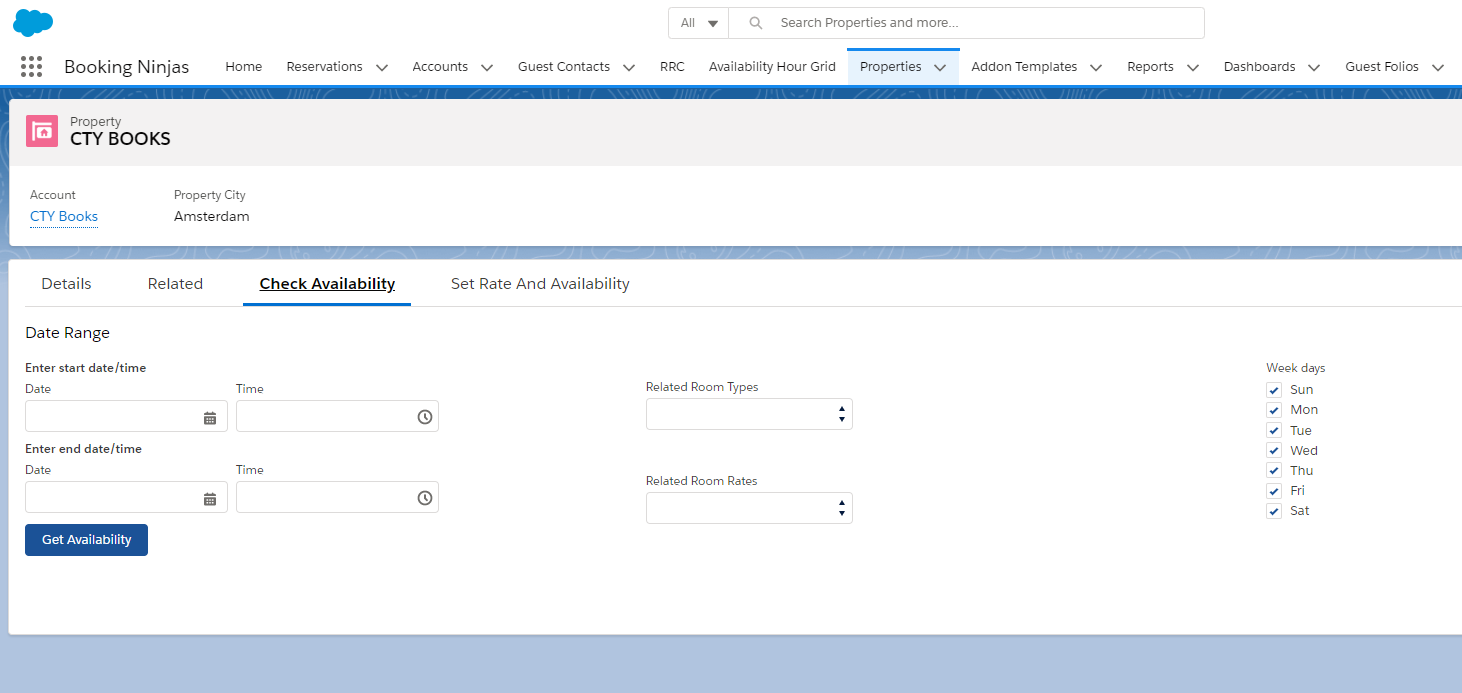Click the pink Property record icon
The image size is (1462, 693).
click(42, 131)
